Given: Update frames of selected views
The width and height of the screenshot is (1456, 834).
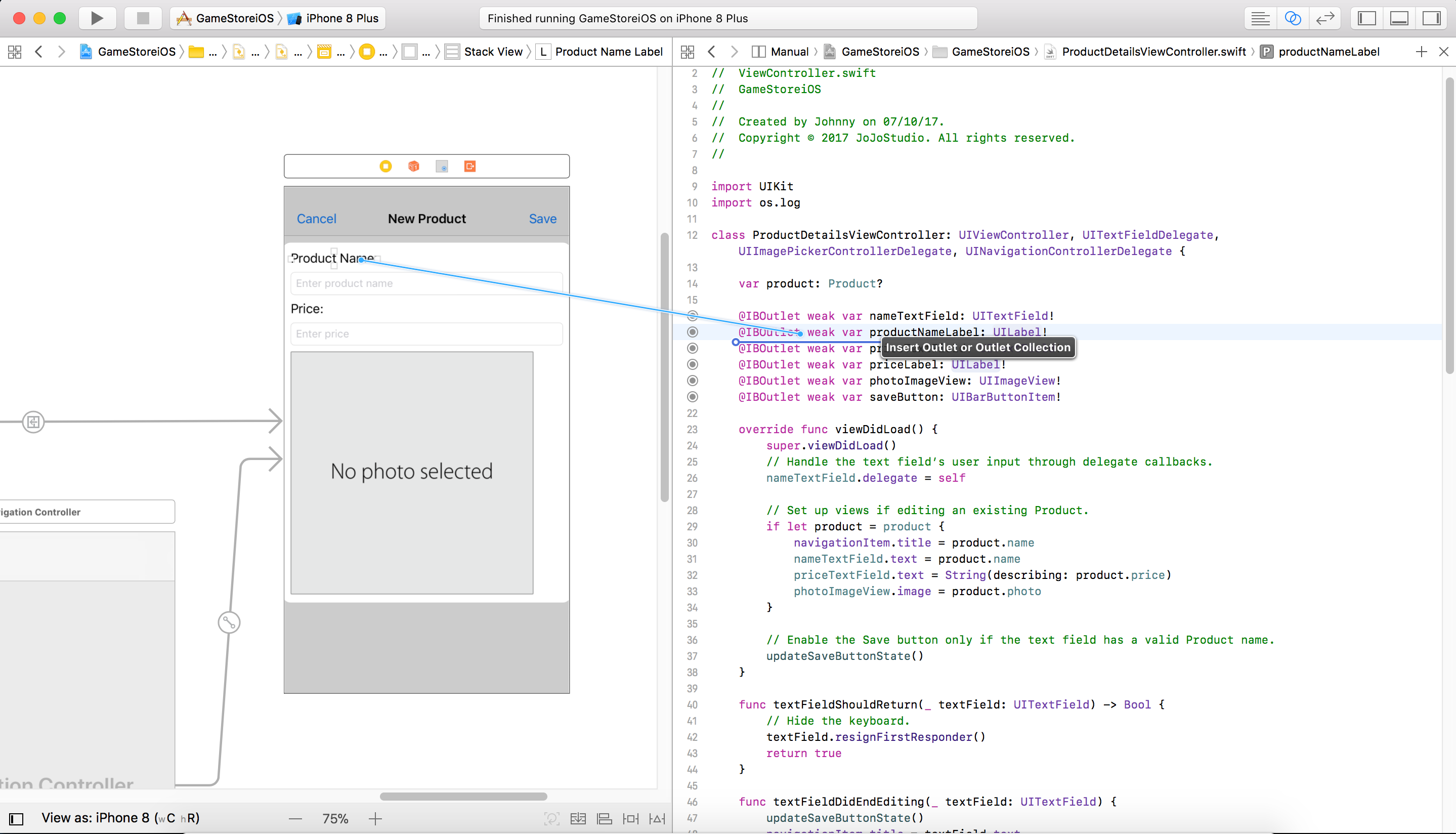Looking at the screenshot, I should [x=551, y=819].
